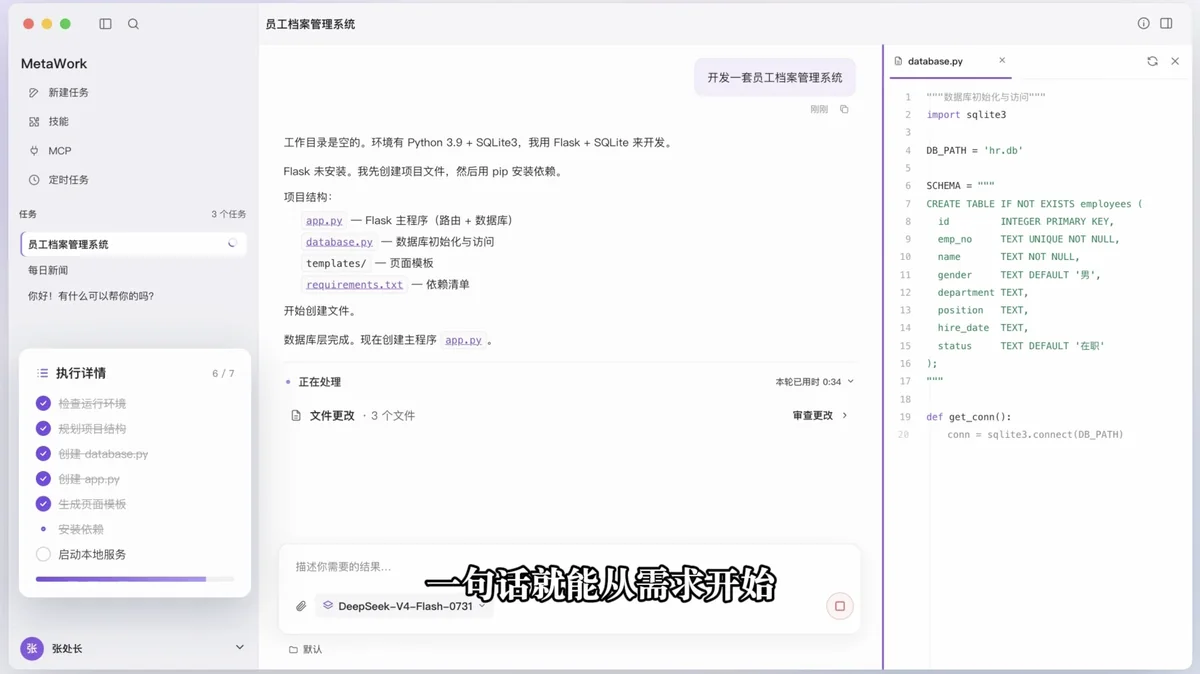Click the 新建任务 pencil icon
Image resolution: width=1200 pixels, height=674 pixels.
pos(34,92)
